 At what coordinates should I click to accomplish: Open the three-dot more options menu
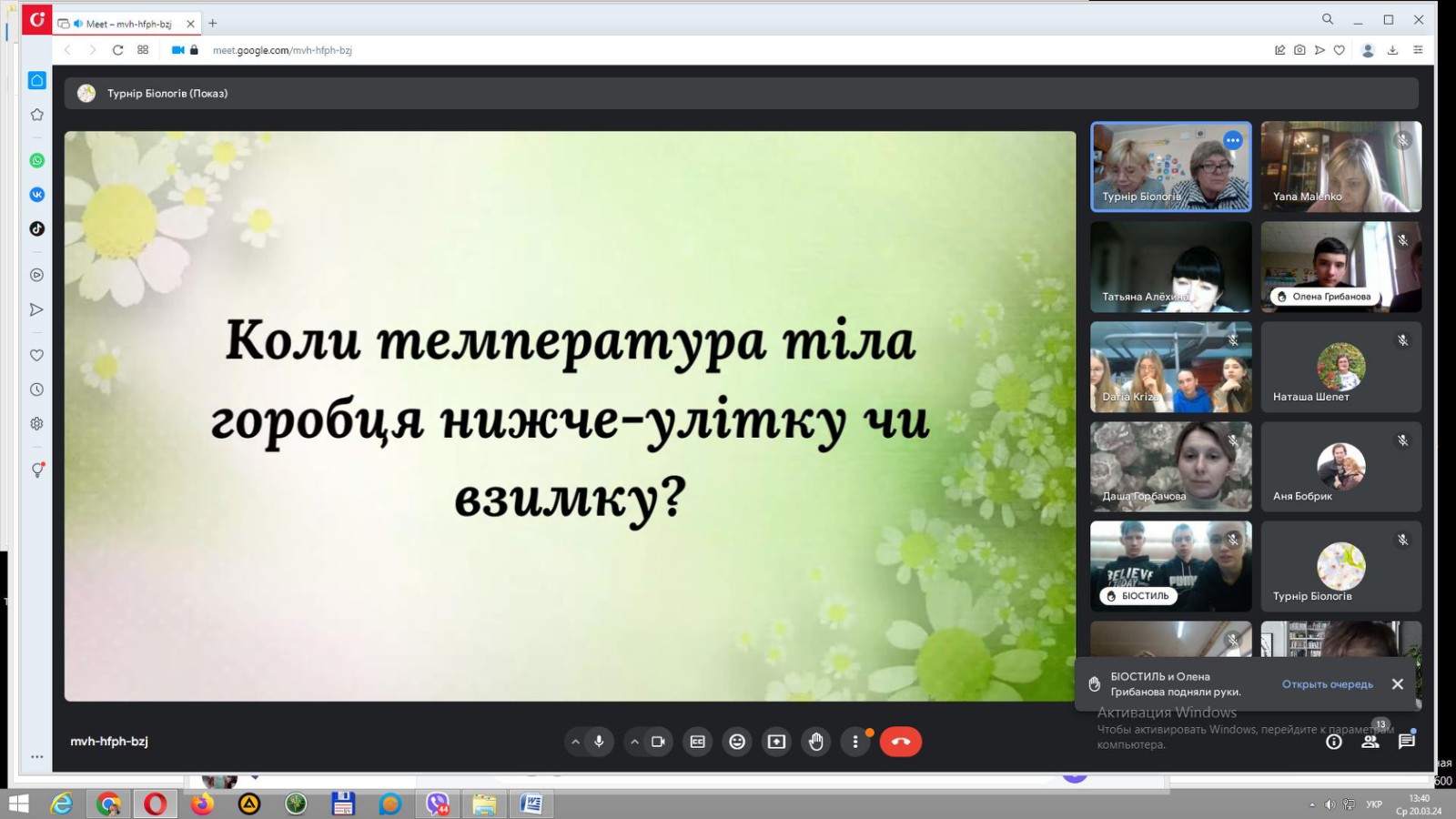point(854,742)
